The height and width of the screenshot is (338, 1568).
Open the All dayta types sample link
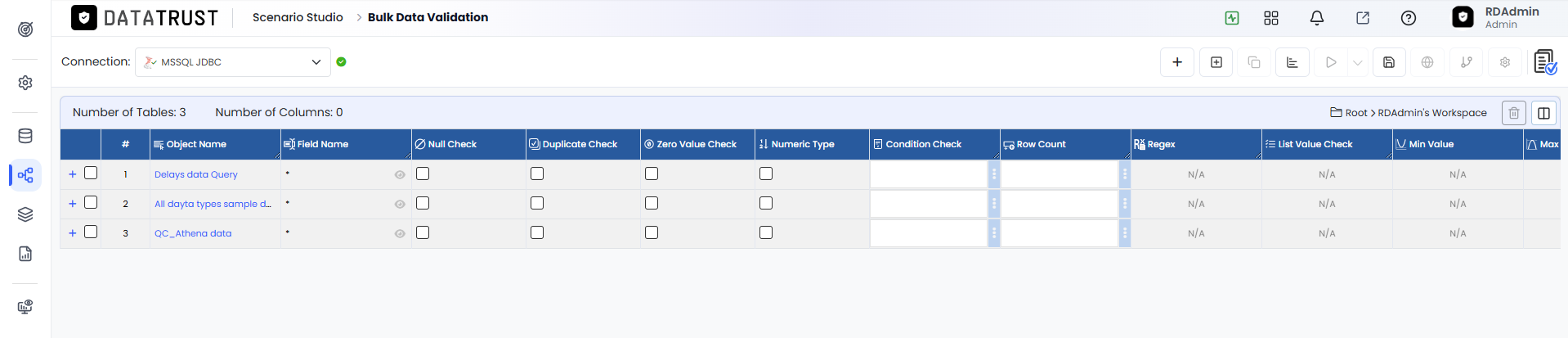pyautogui.click(x=213, y=204)
